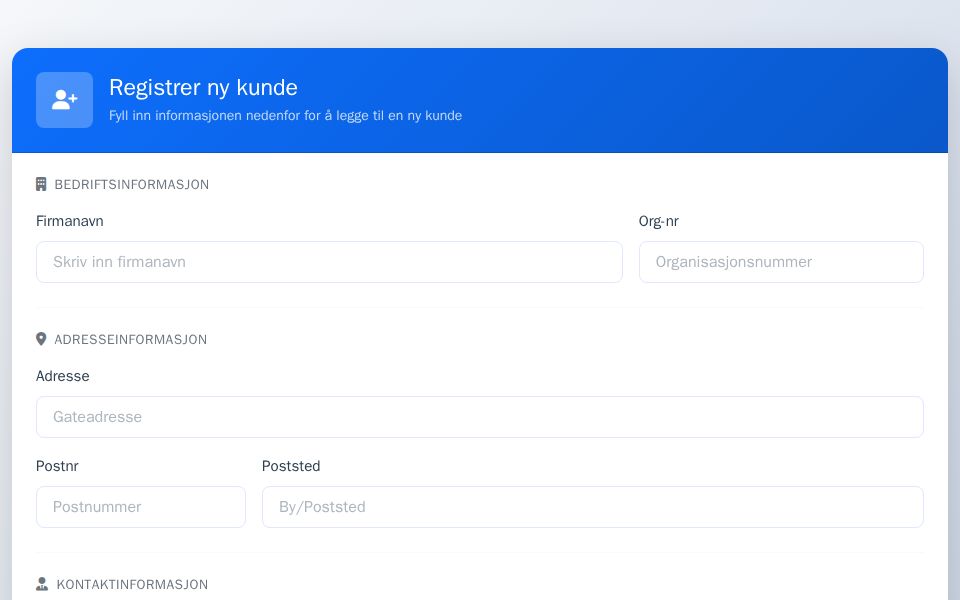Image resolution: width=960 pixels, height=600 pixels.
Task: Click the Adresse field label
Action: [62, 376]
